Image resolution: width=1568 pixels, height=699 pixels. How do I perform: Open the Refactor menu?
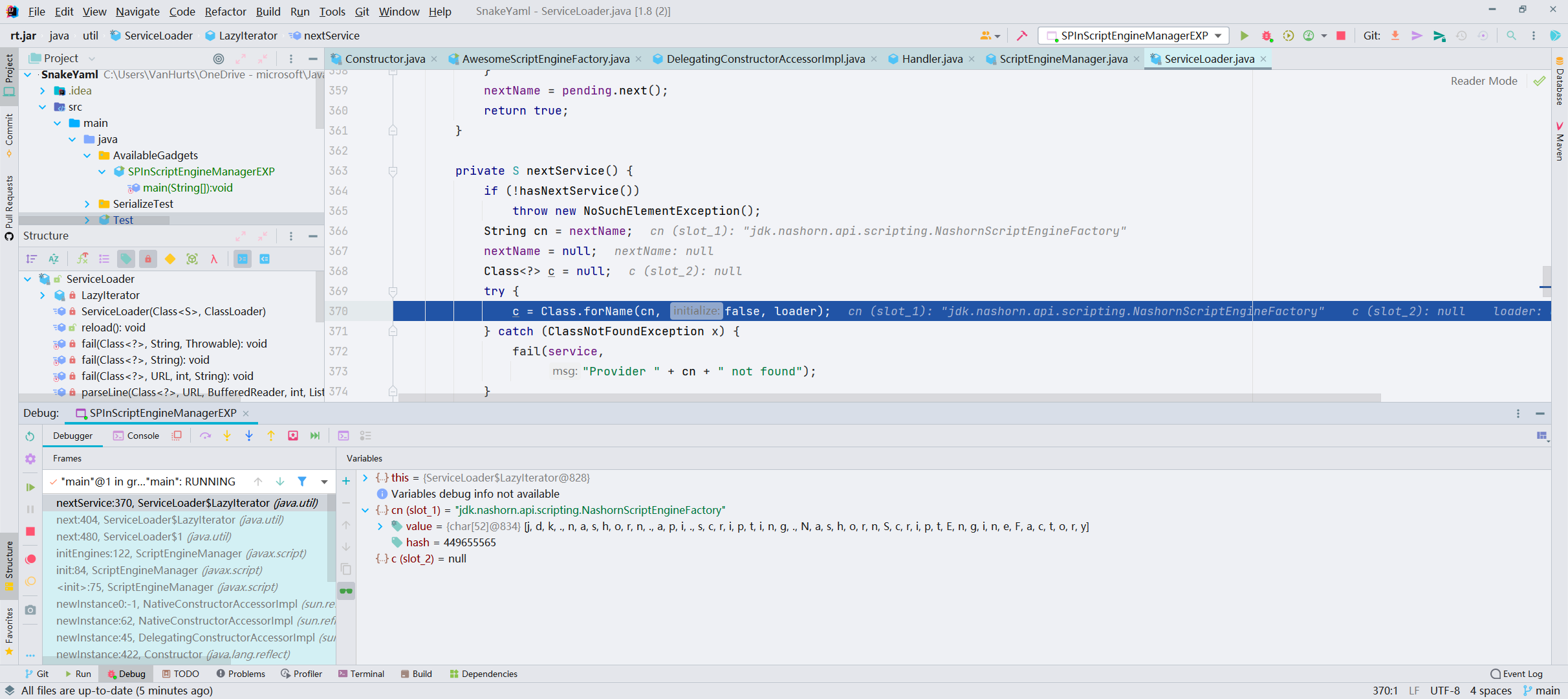point(225,11)
